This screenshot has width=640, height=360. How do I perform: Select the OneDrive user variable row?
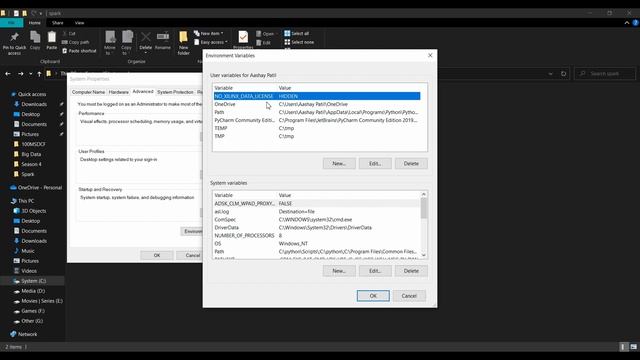click(x=317, y=104)
